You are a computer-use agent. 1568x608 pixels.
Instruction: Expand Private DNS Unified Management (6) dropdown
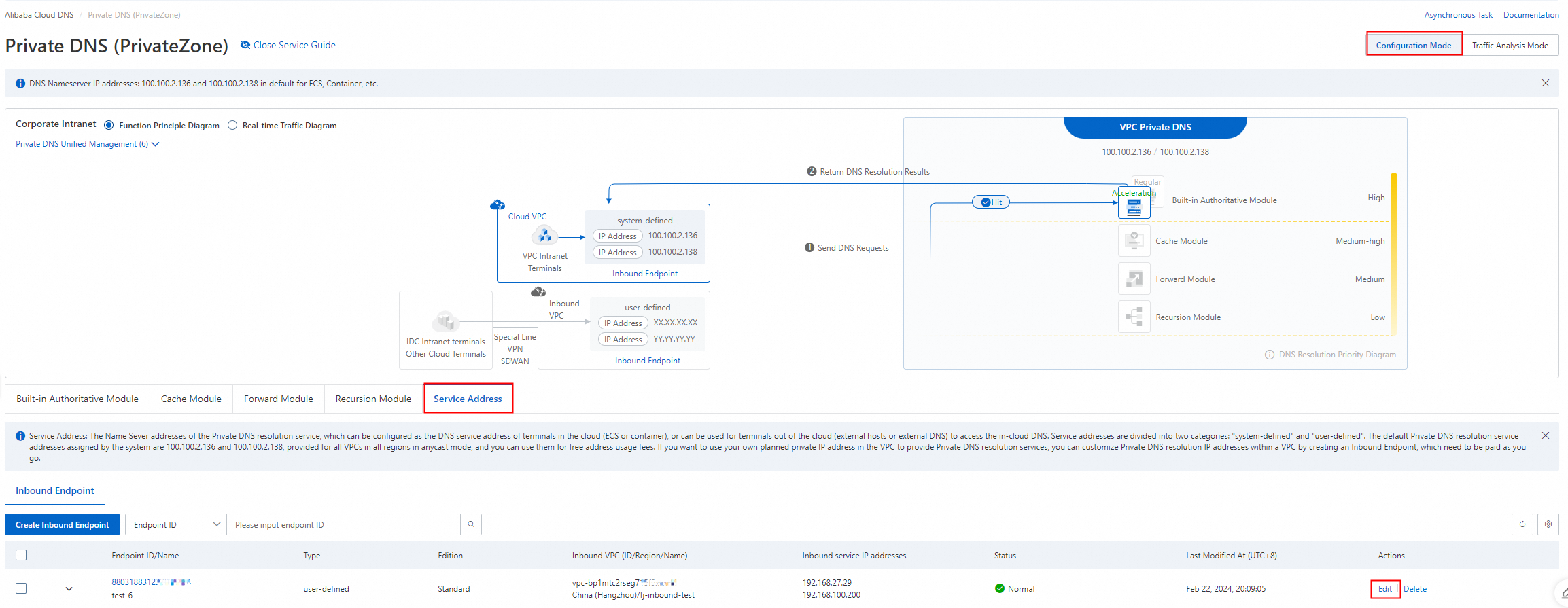pos(88,144)
